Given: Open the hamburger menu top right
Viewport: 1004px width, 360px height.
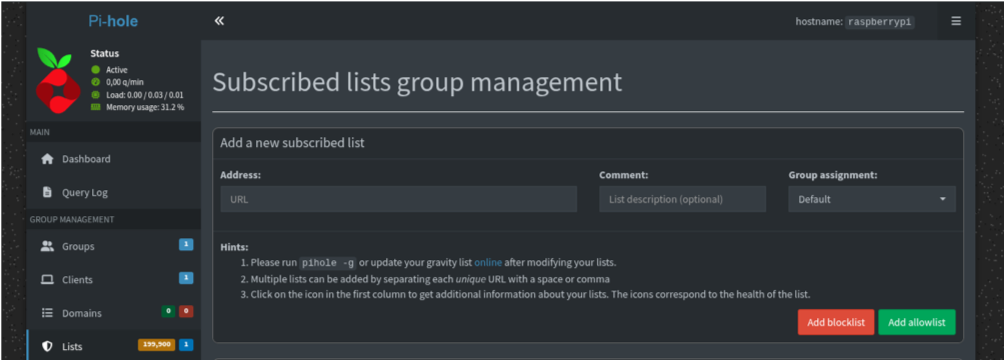Looking at the screenshot, I should pyautogui.click(x=955, y=21).
